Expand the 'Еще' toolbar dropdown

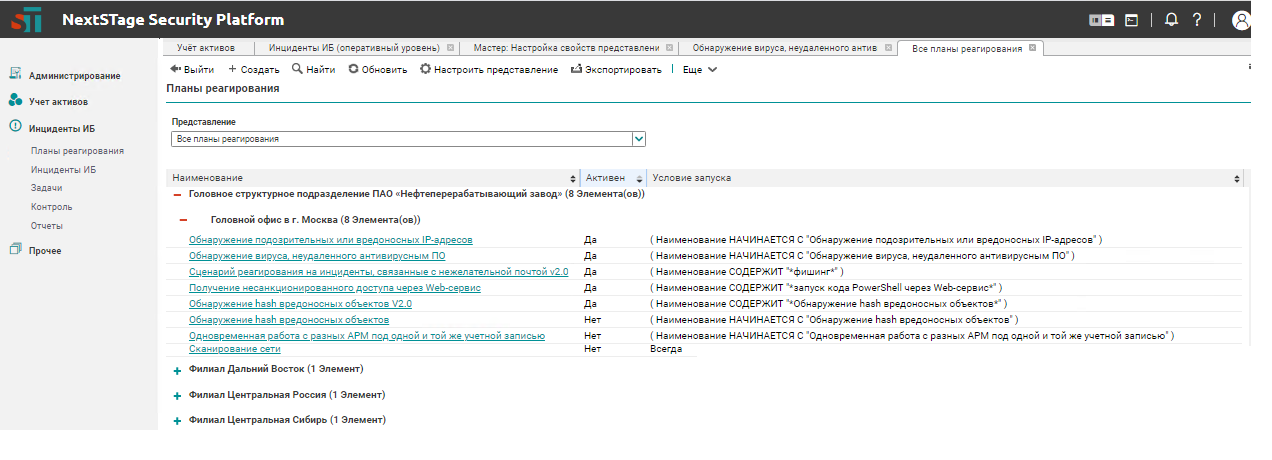pos(700,69)
